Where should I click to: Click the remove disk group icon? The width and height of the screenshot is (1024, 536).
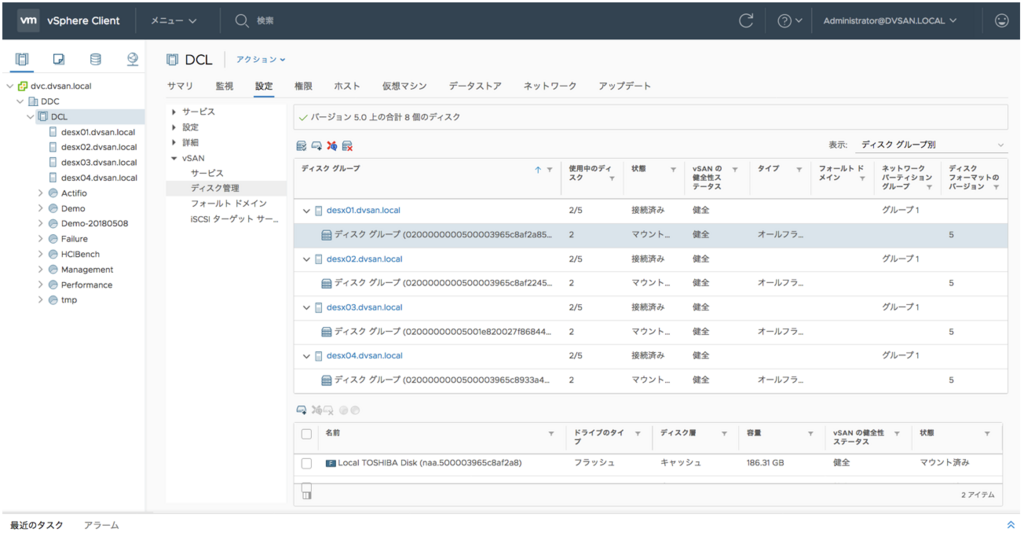(347, 146)
